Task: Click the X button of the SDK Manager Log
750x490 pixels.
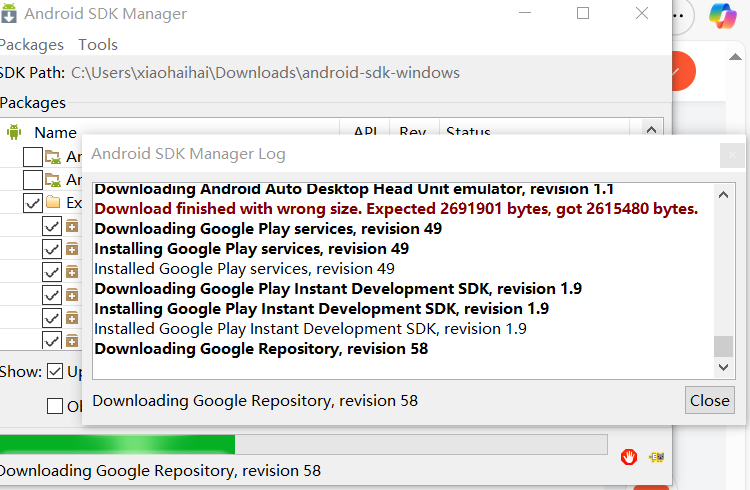Action: pos(732,155)
